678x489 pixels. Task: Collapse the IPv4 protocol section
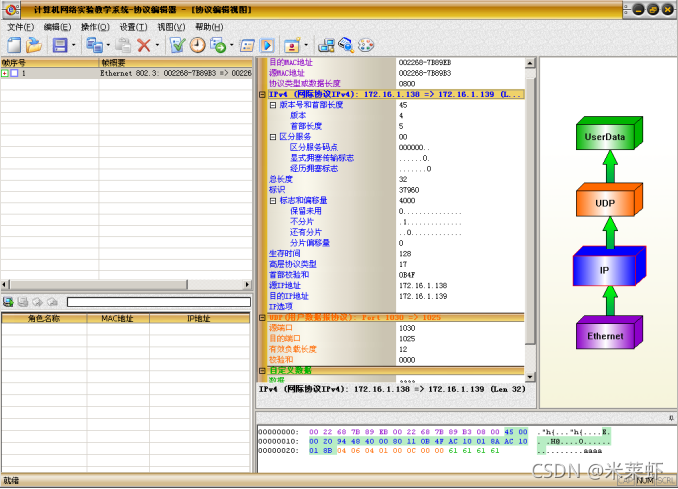click(x=264, y=94)
